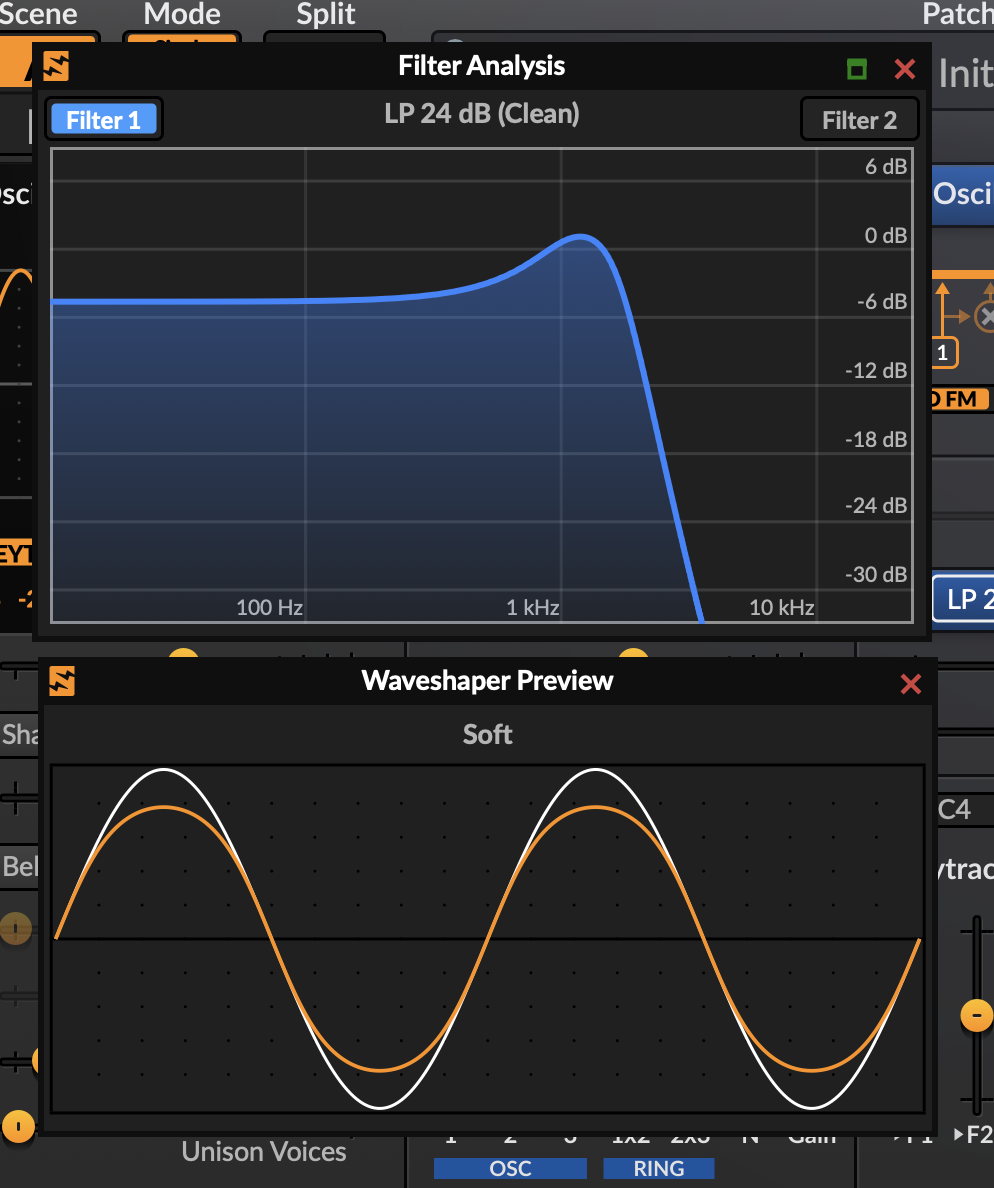Enable the OSC input to the filter
The height and width of the screenshot is (1188, 994).
(x=510, y=1168)
